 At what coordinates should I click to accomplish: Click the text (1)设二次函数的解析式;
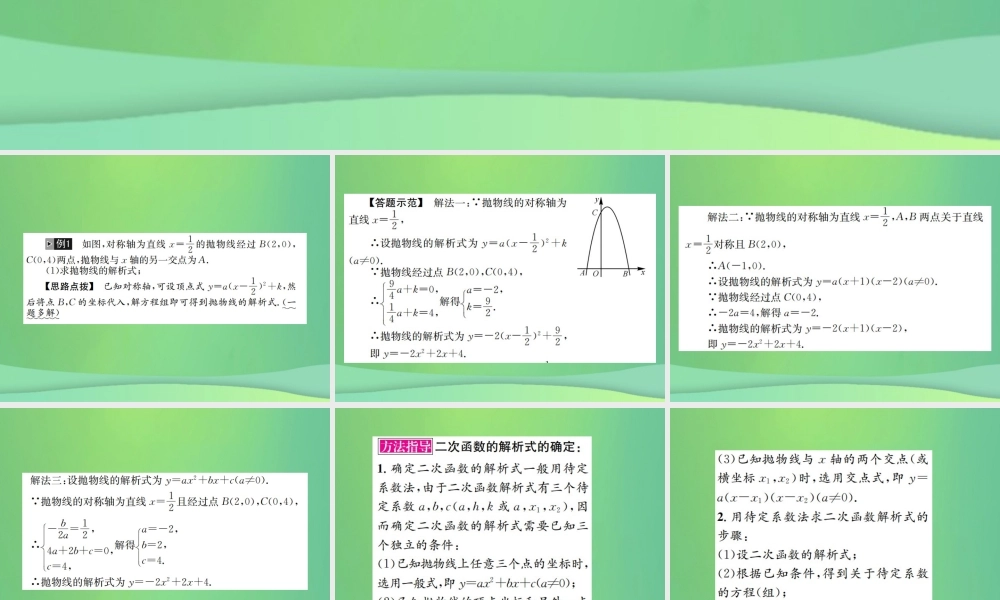pyautogui.click(x=787, y=555)
